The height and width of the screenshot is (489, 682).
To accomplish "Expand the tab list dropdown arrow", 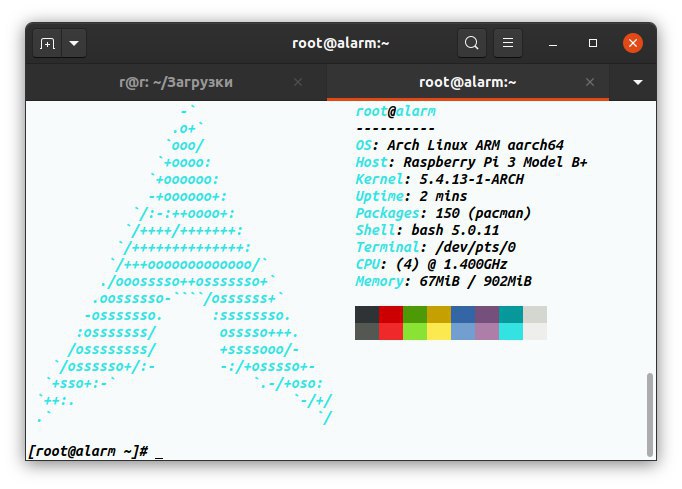I will (x=638, y=82).
